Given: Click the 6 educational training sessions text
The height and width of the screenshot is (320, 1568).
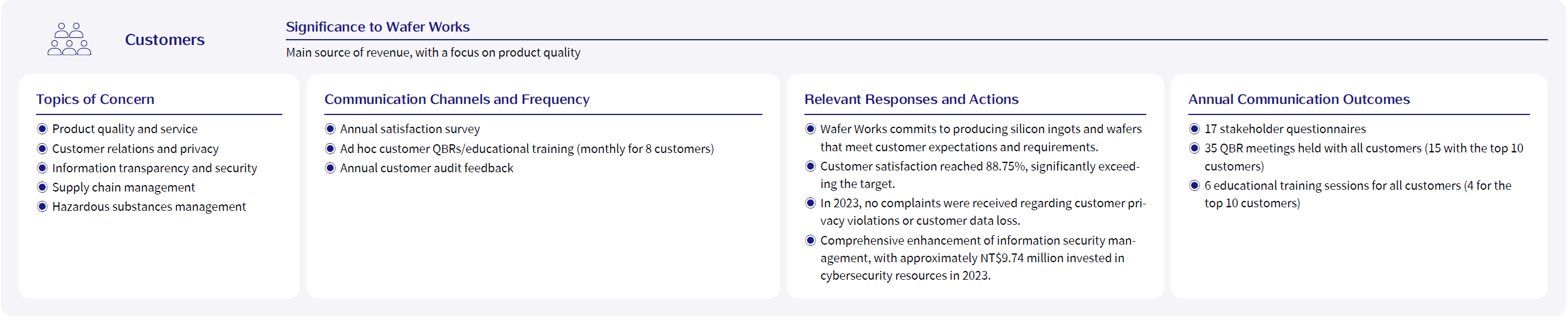Looking at the screenshot, I should coord(1358,194).
